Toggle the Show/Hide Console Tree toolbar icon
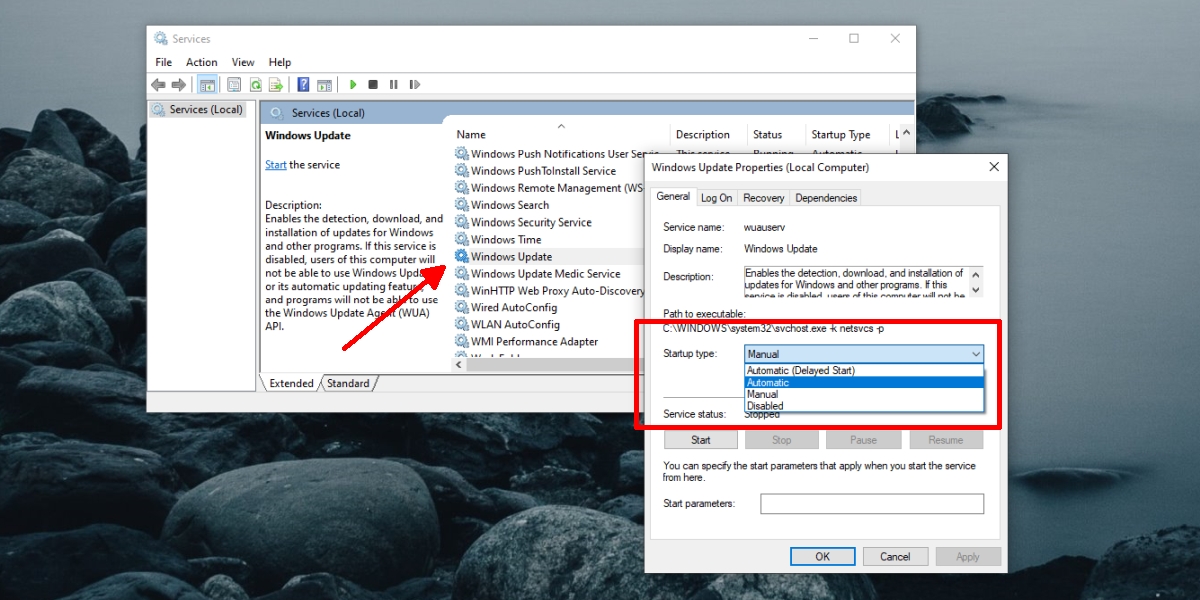Viewport: 1200px width, 600px height. tap(207, 85)
